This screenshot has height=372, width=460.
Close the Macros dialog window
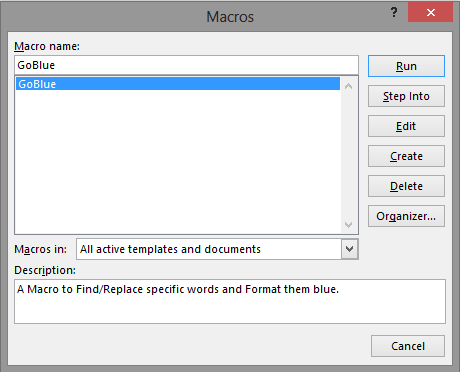click(430, 13)
